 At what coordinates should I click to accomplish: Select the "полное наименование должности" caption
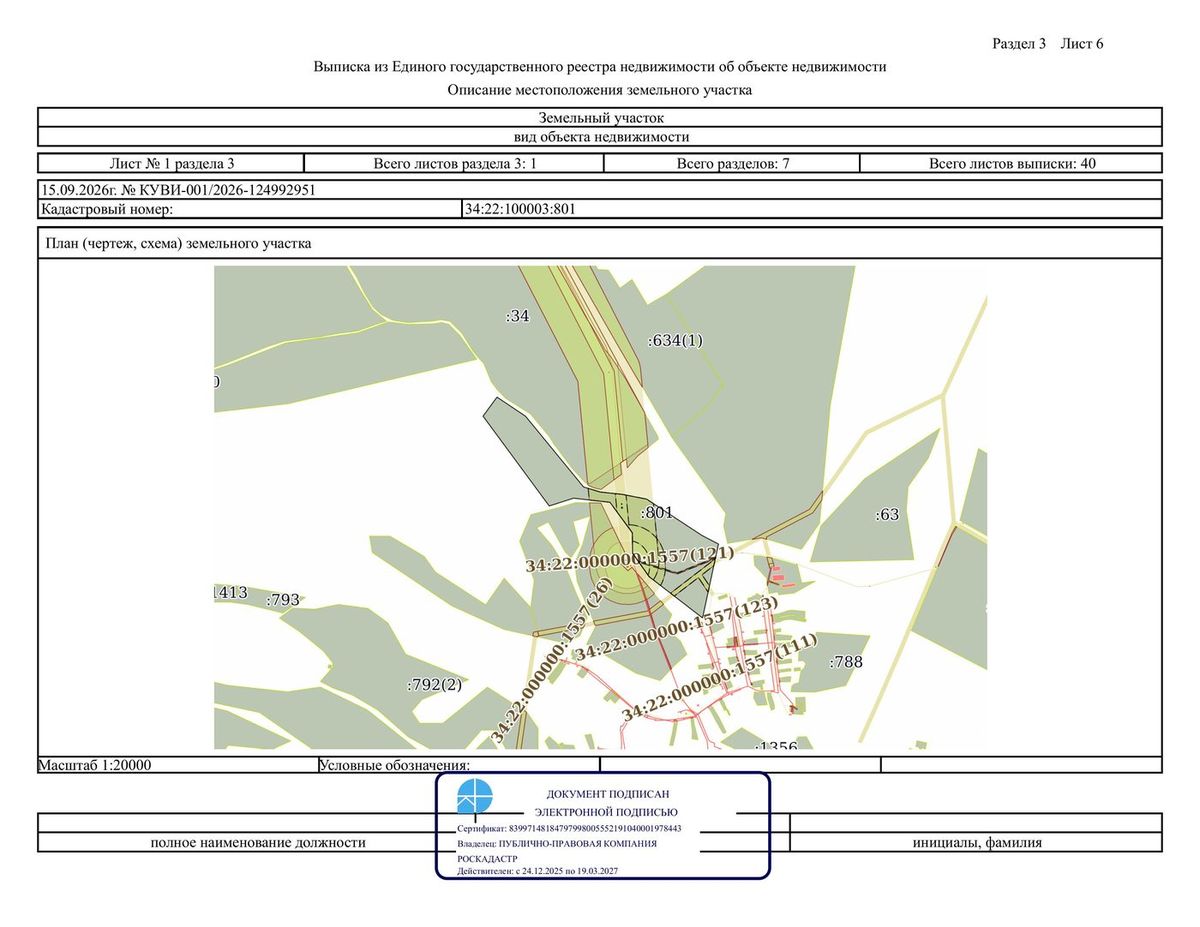(258, 842)
